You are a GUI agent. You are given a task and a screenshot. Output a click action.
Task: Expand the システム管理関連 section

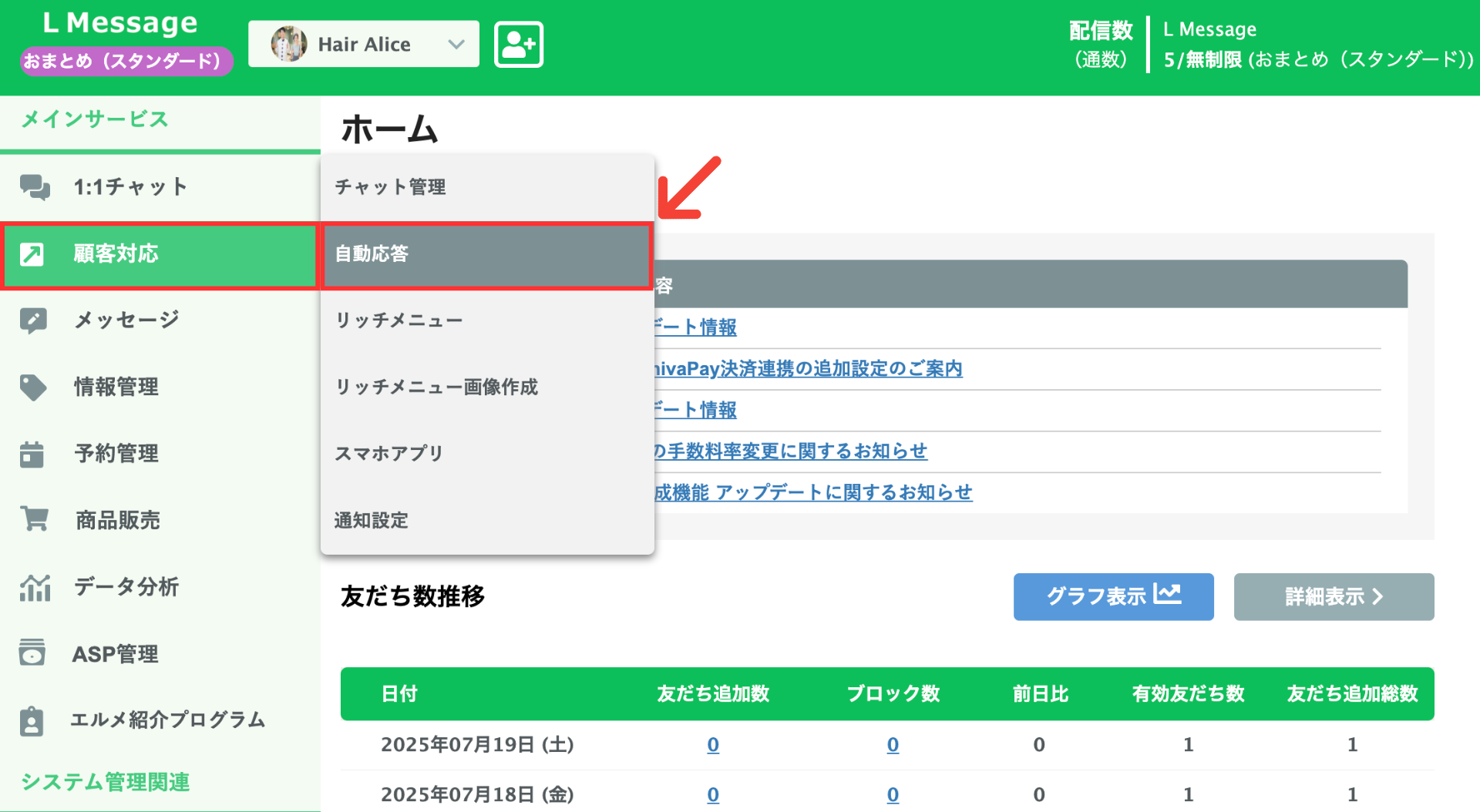click(106, 782)
